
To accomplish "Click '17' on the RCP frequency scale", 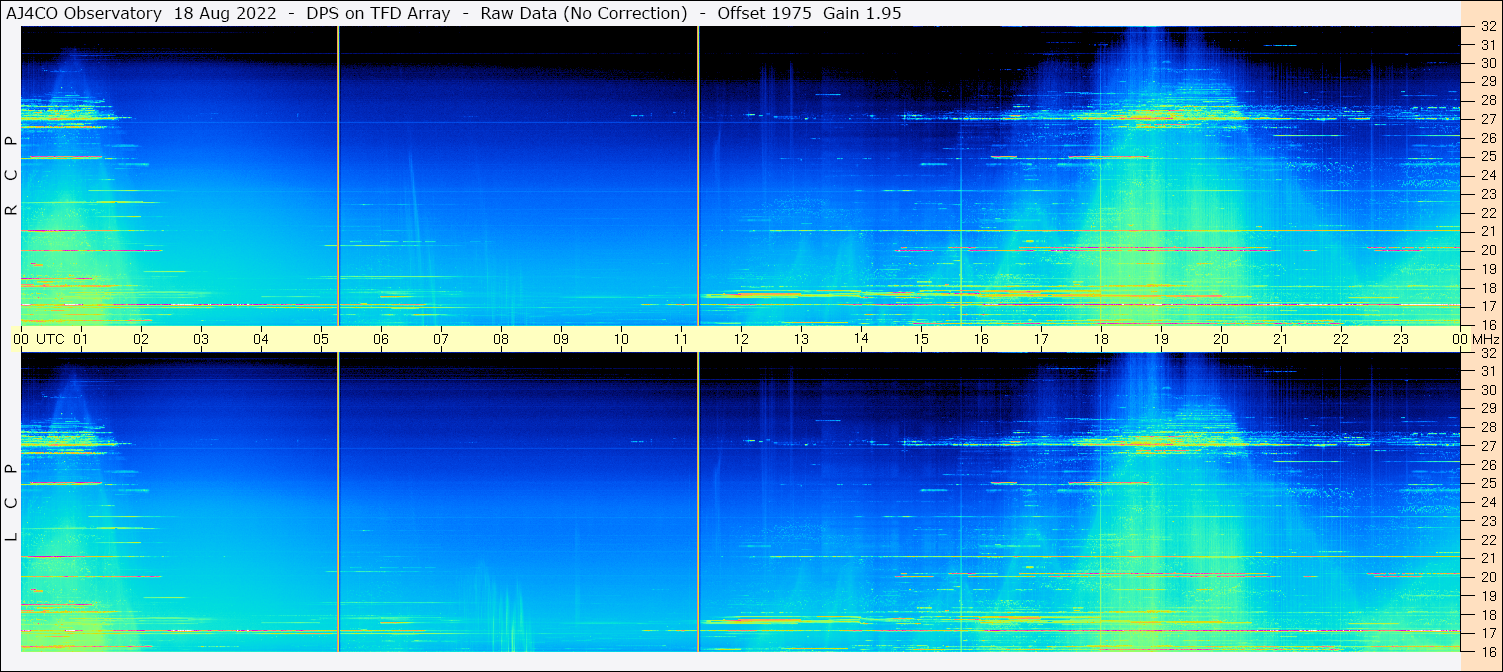I will point(1487,306).
